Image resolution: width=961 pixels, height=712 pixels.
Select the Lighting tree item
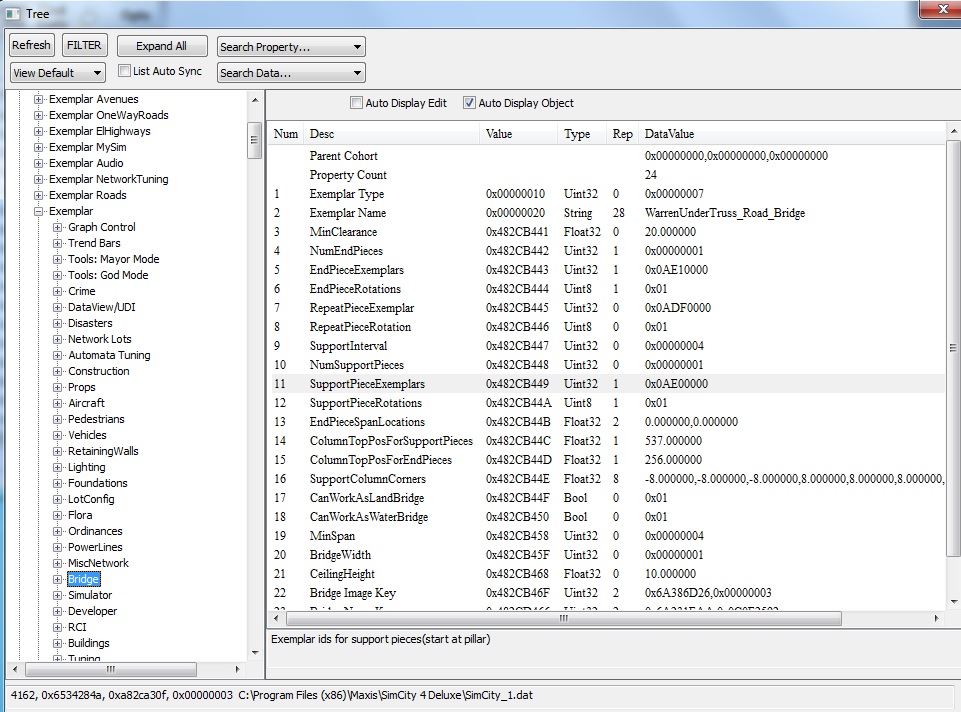(86, 467)
